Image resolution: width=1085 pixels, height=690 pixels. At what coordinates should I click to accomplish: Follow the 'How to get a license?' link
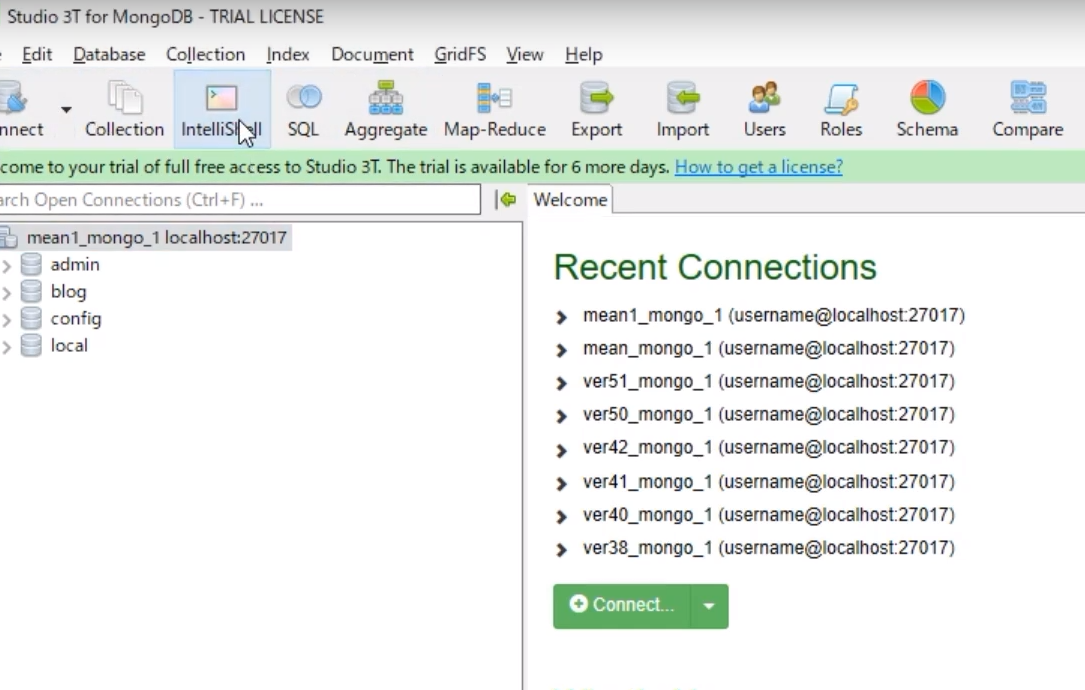758,167
